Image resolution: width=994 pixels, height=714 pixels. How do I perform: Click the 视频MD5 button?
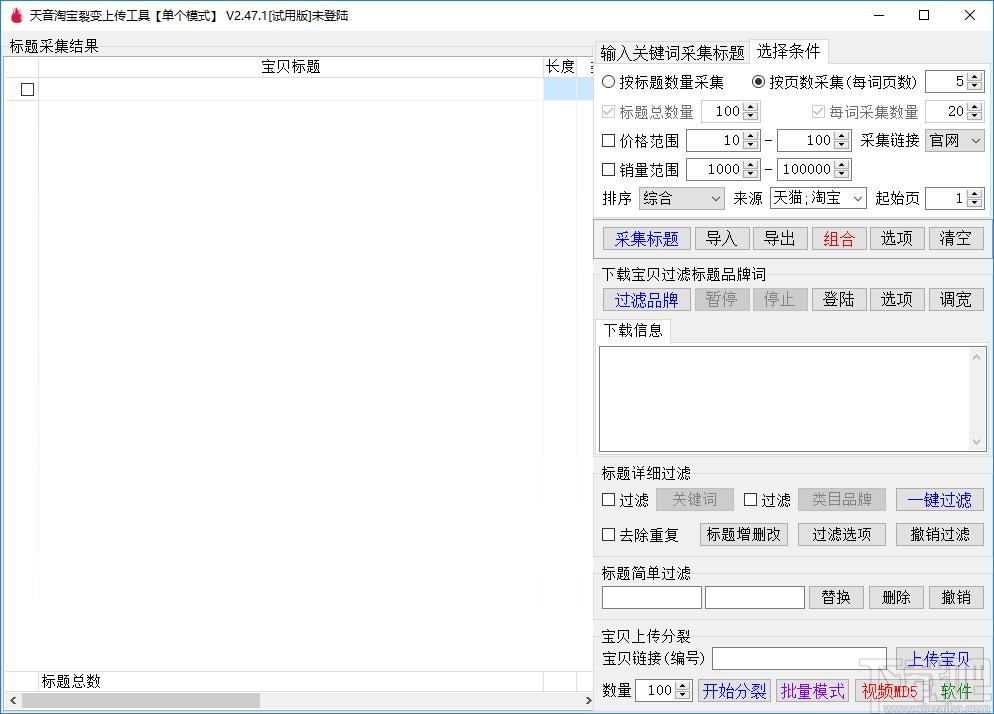(x=890, y=691)
